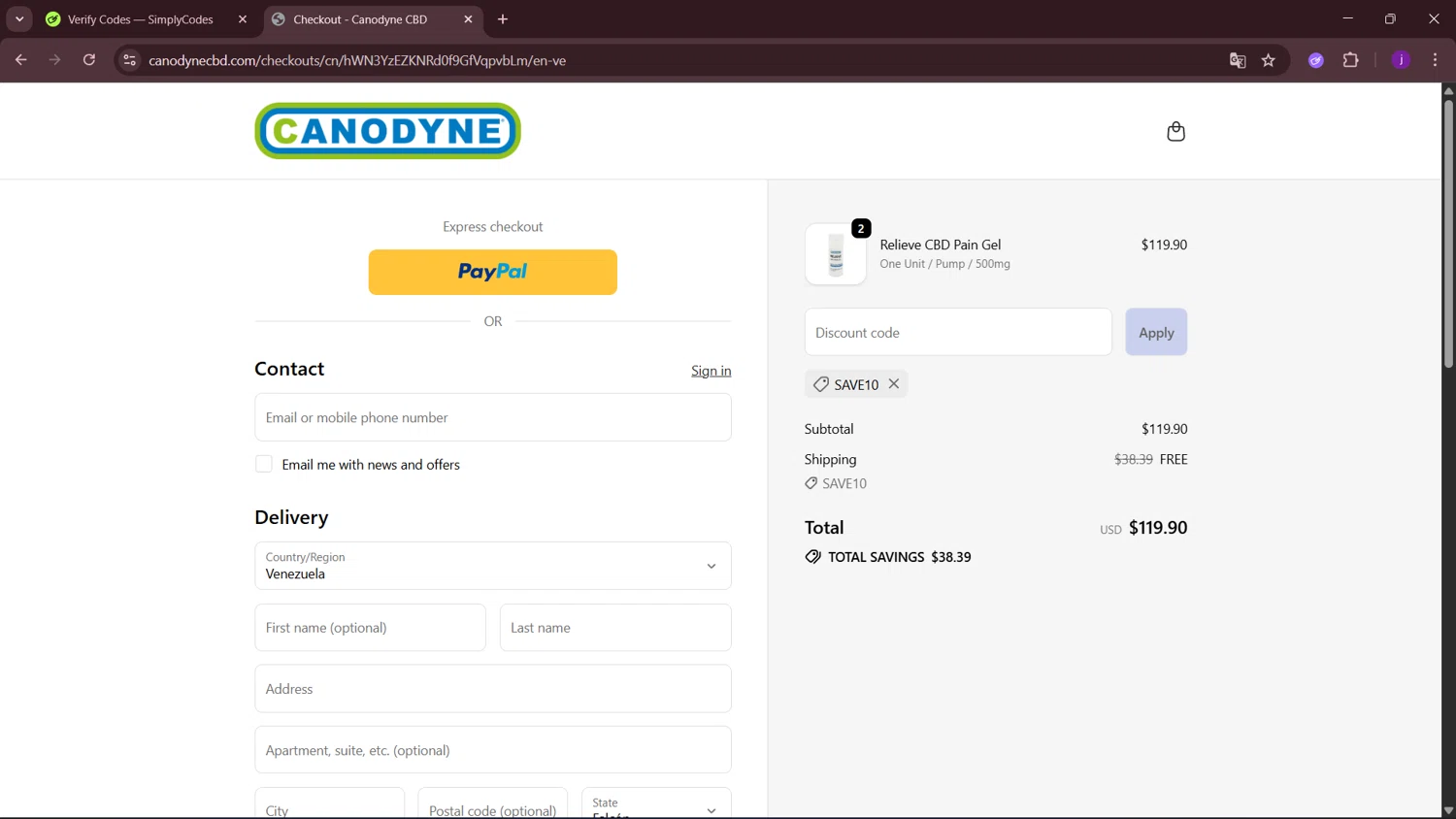The image size is (1456, 819).
Task: Go back to the previous page
Action: click(x=21, y=60)
